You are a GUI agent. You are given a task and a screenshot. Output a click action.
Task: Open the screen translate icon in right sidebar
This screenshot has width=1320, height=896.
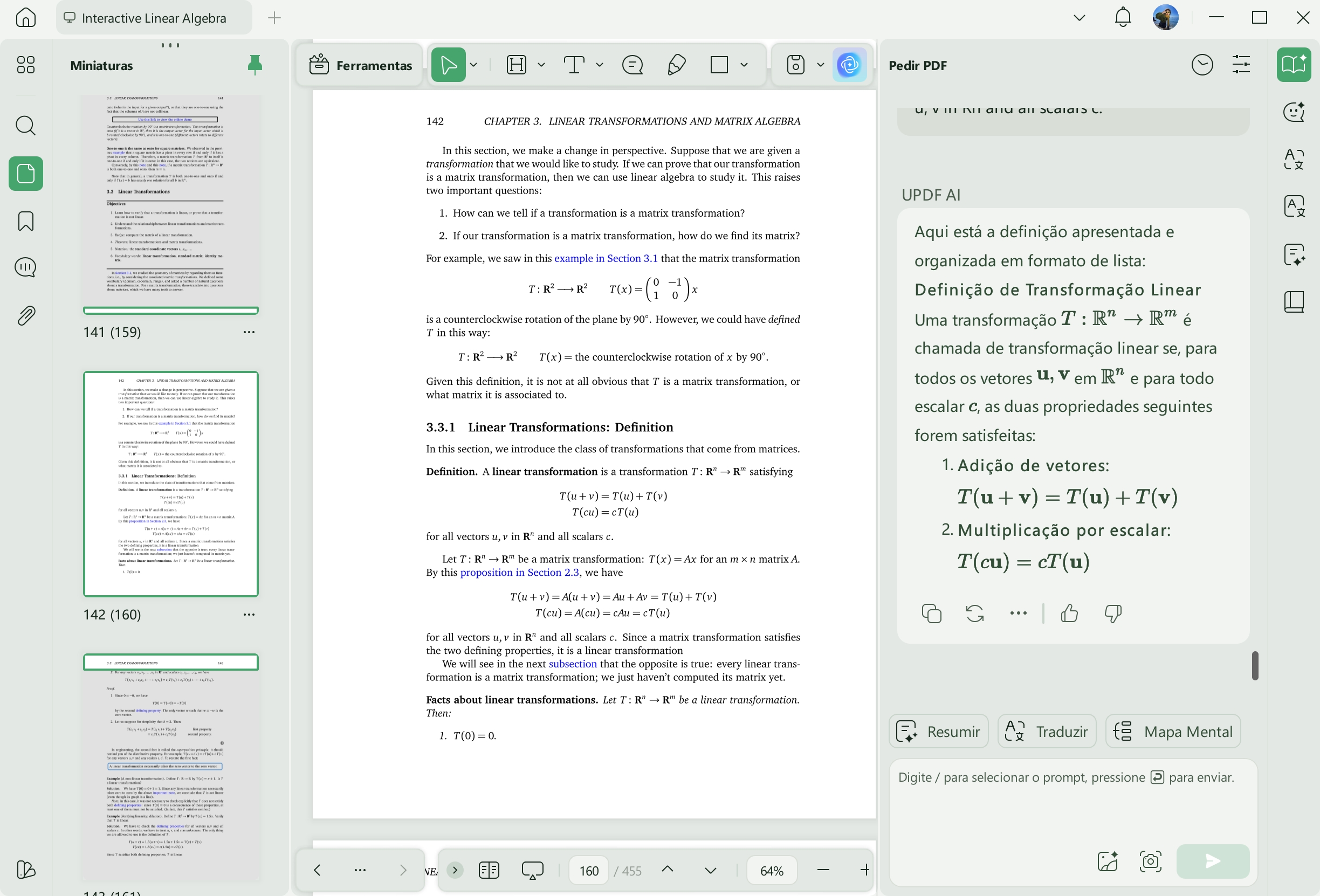pos(1294,159)
